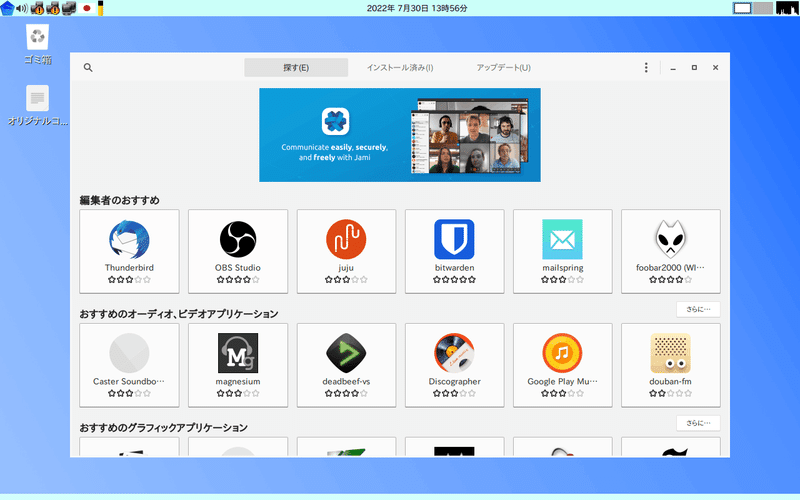Open the Caster Soundboard placeholder icon
The width and height of the screenshot is (800, 500).
click(x=129, y=353)
